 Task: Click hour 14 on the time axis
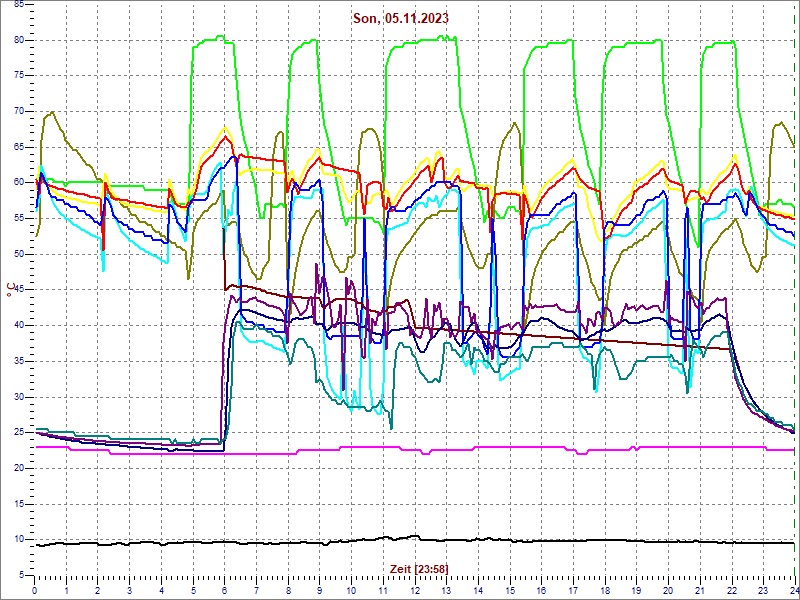(478, 591)
